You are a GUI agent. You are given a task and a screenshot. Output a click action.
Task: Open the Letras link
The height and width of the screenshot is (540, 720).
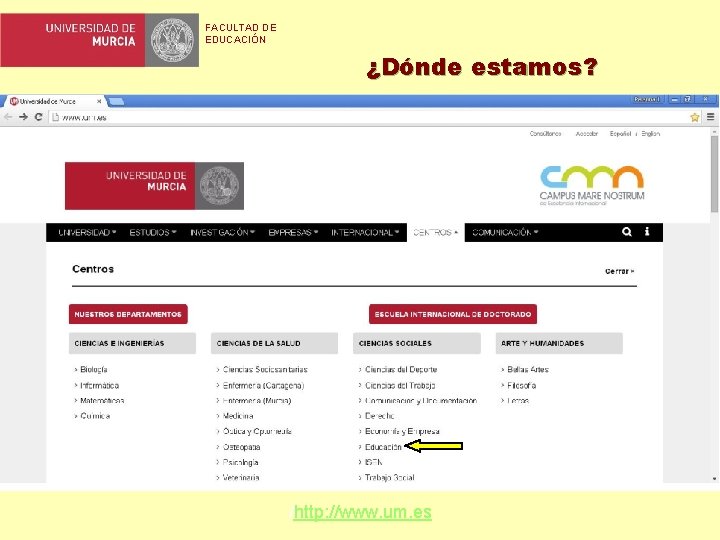tap(518, 400)
